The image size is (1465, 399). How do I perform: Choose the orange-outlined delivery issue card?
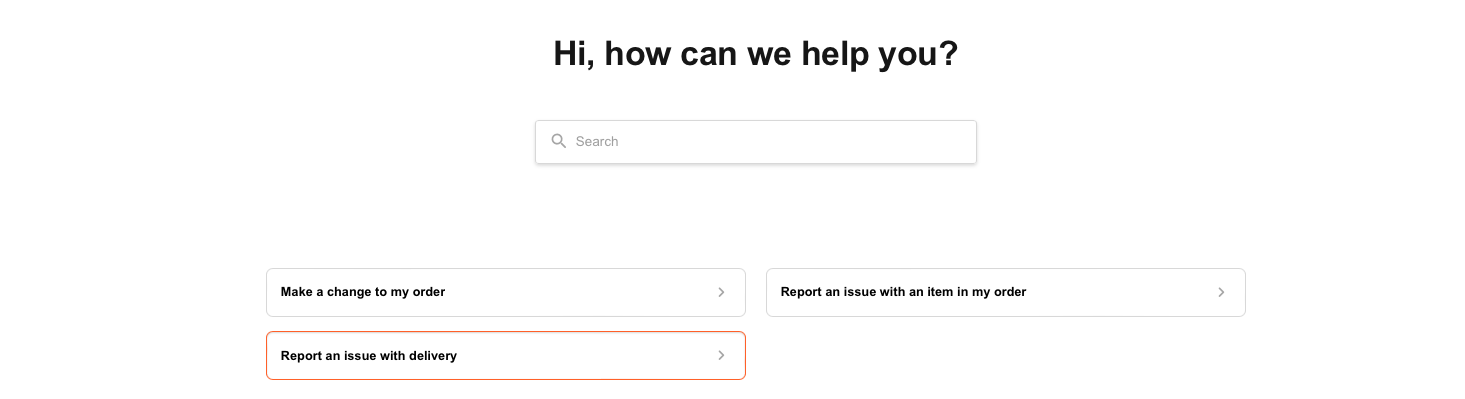[x=506, y=355]
